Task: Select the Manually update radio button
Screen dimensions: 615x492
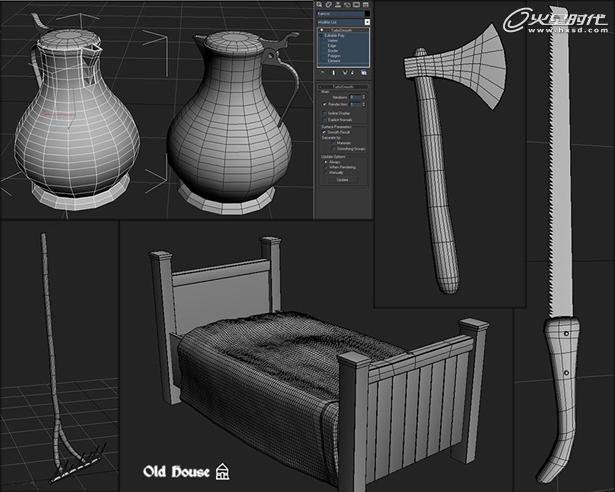Action: click(326, 172)
